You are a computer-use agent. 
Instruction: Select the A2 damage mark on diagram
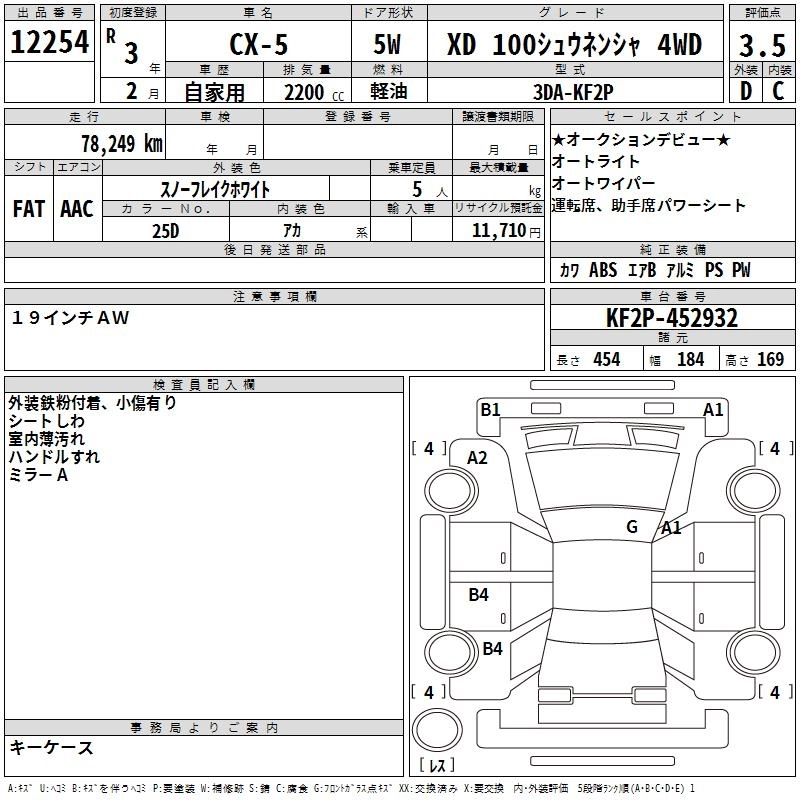click(478, 458)
